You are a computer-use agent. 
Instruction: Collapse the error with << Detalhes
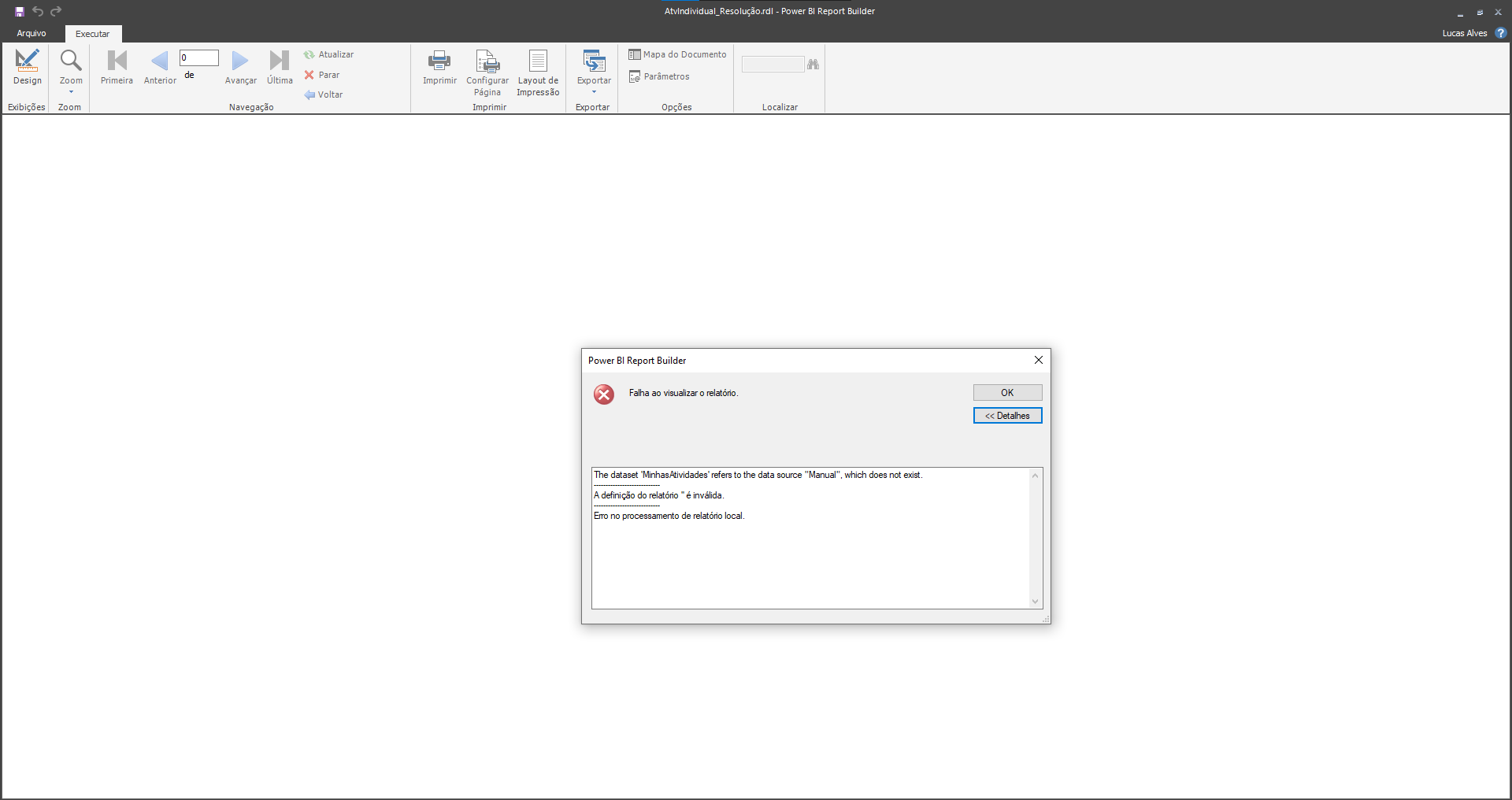[x=1007, y=415]
